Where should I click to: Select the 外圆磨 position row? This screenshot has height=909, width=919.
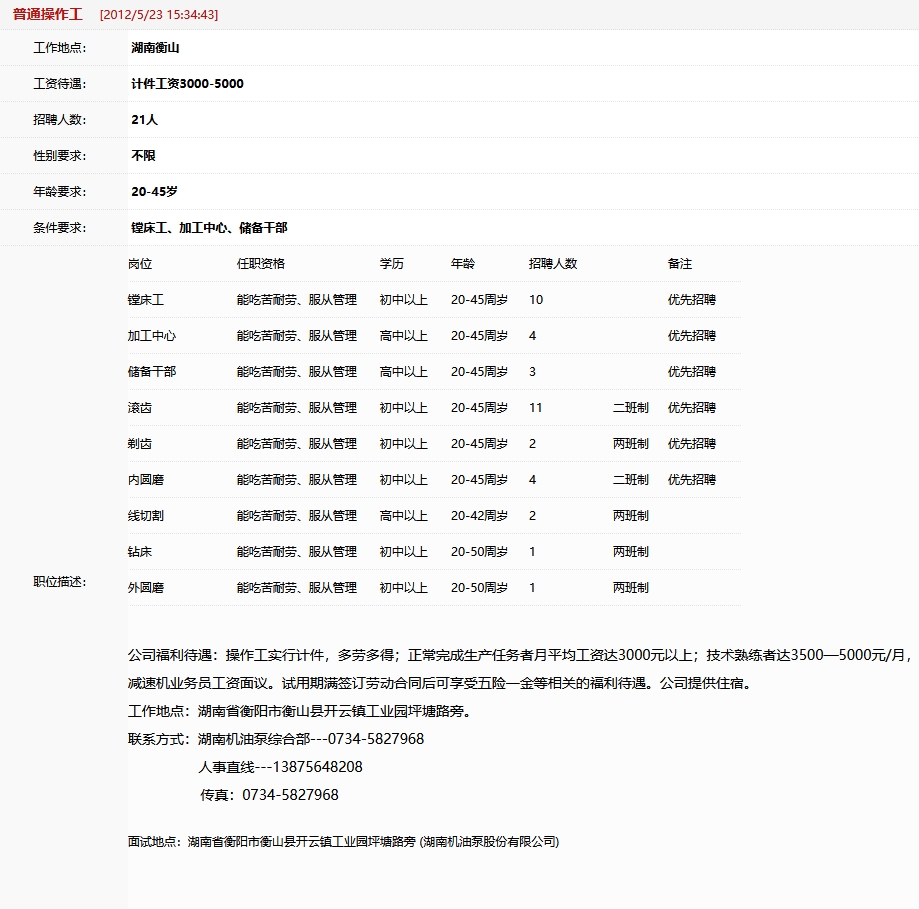tap(146, 588)
